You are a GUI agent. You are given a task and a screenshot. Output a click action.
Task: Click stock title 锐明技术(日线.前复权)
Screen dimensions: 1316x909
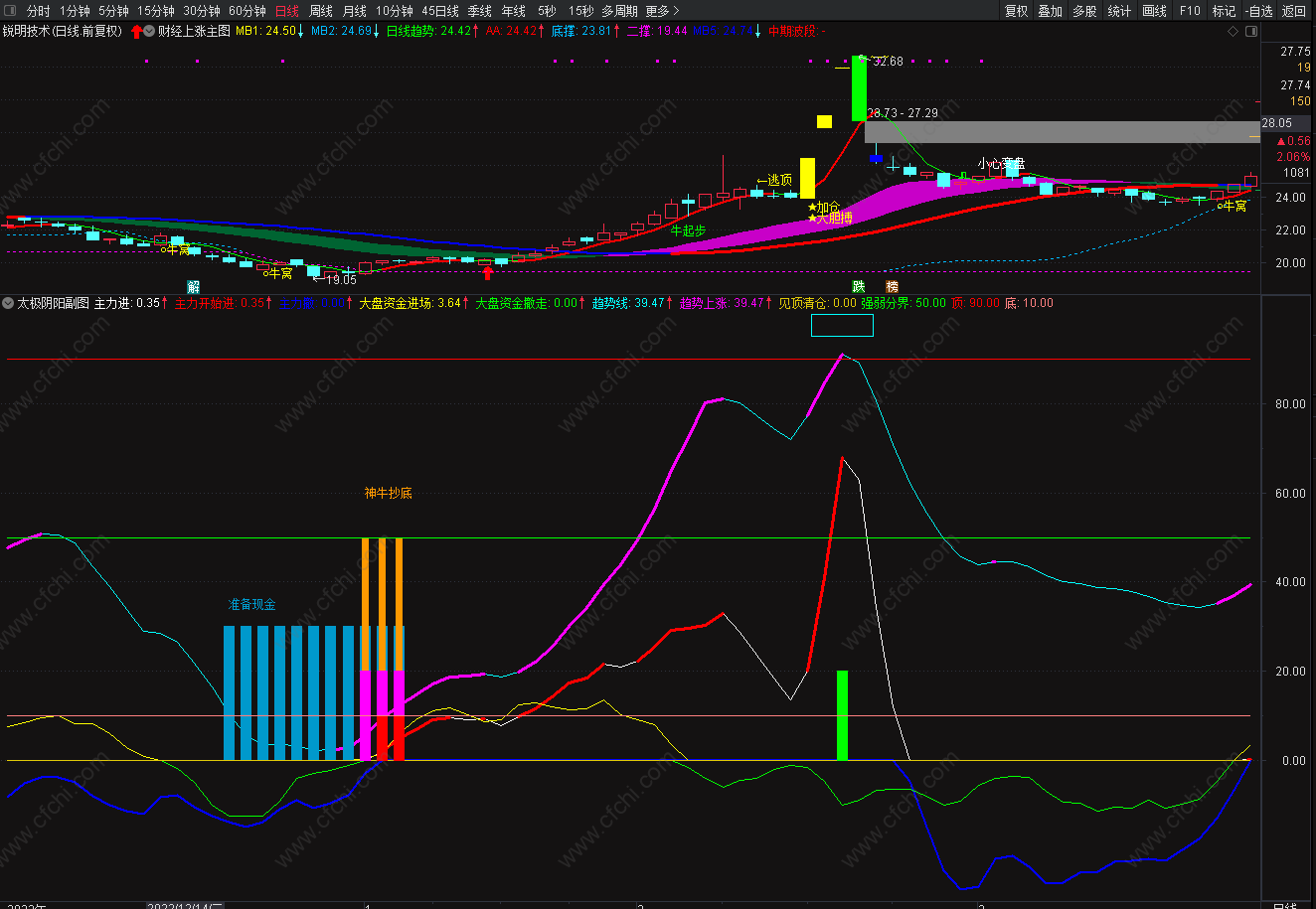click(x=63, y=32)
